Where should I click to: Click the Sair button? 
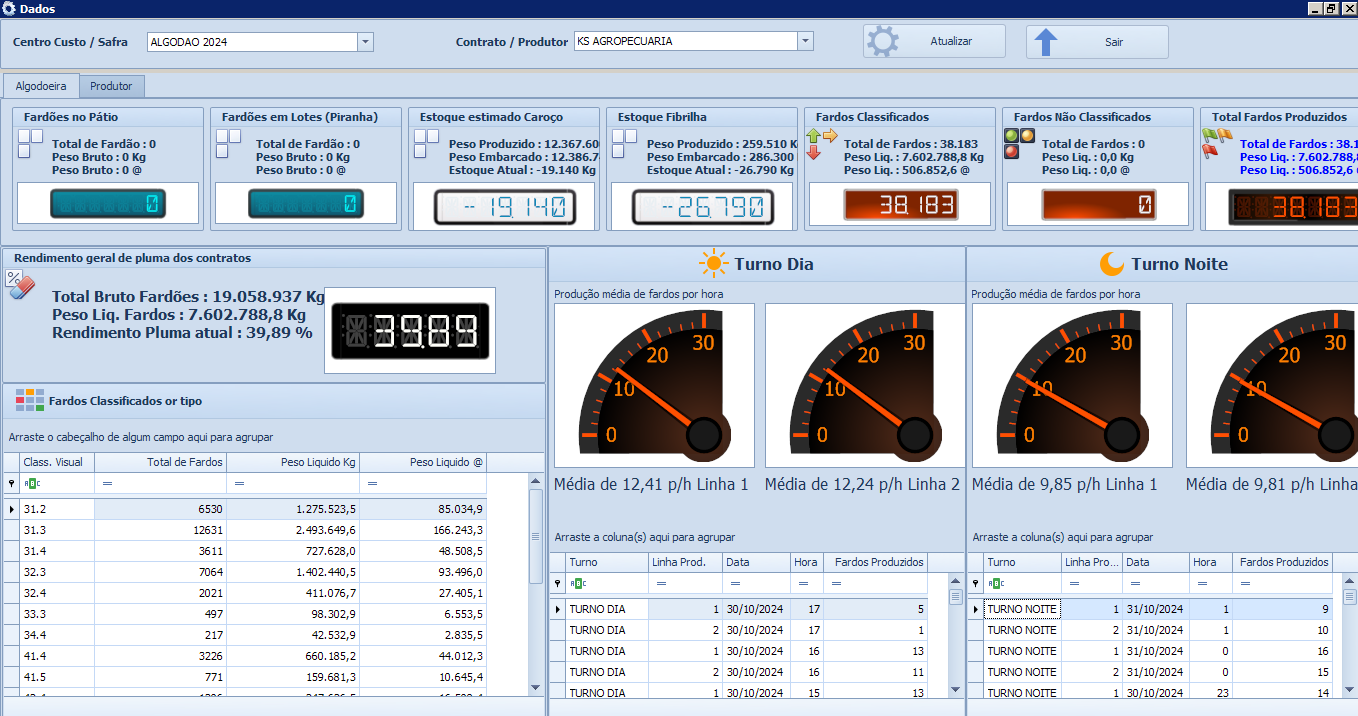(1097, 42)
